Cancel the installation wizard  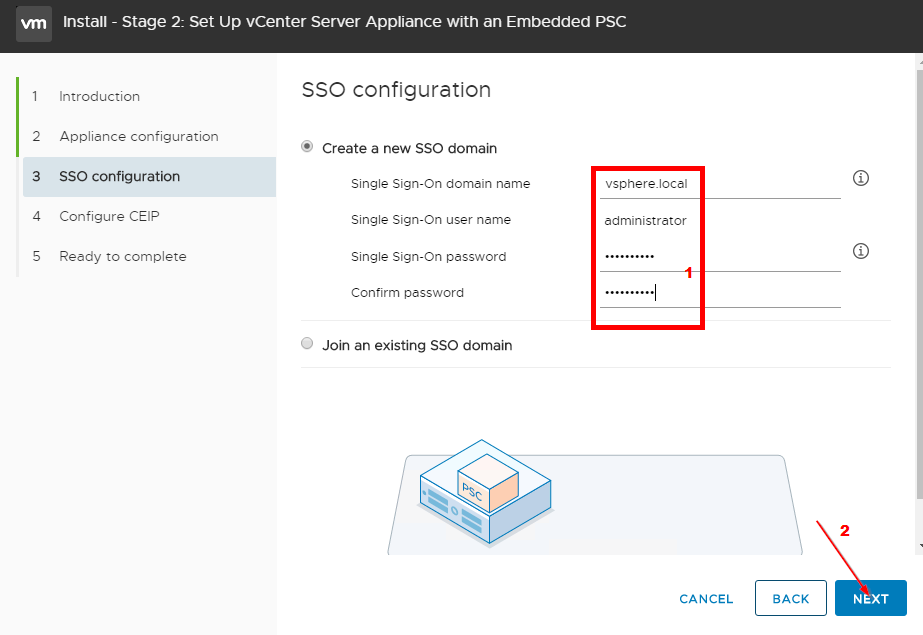click(706, 599)
